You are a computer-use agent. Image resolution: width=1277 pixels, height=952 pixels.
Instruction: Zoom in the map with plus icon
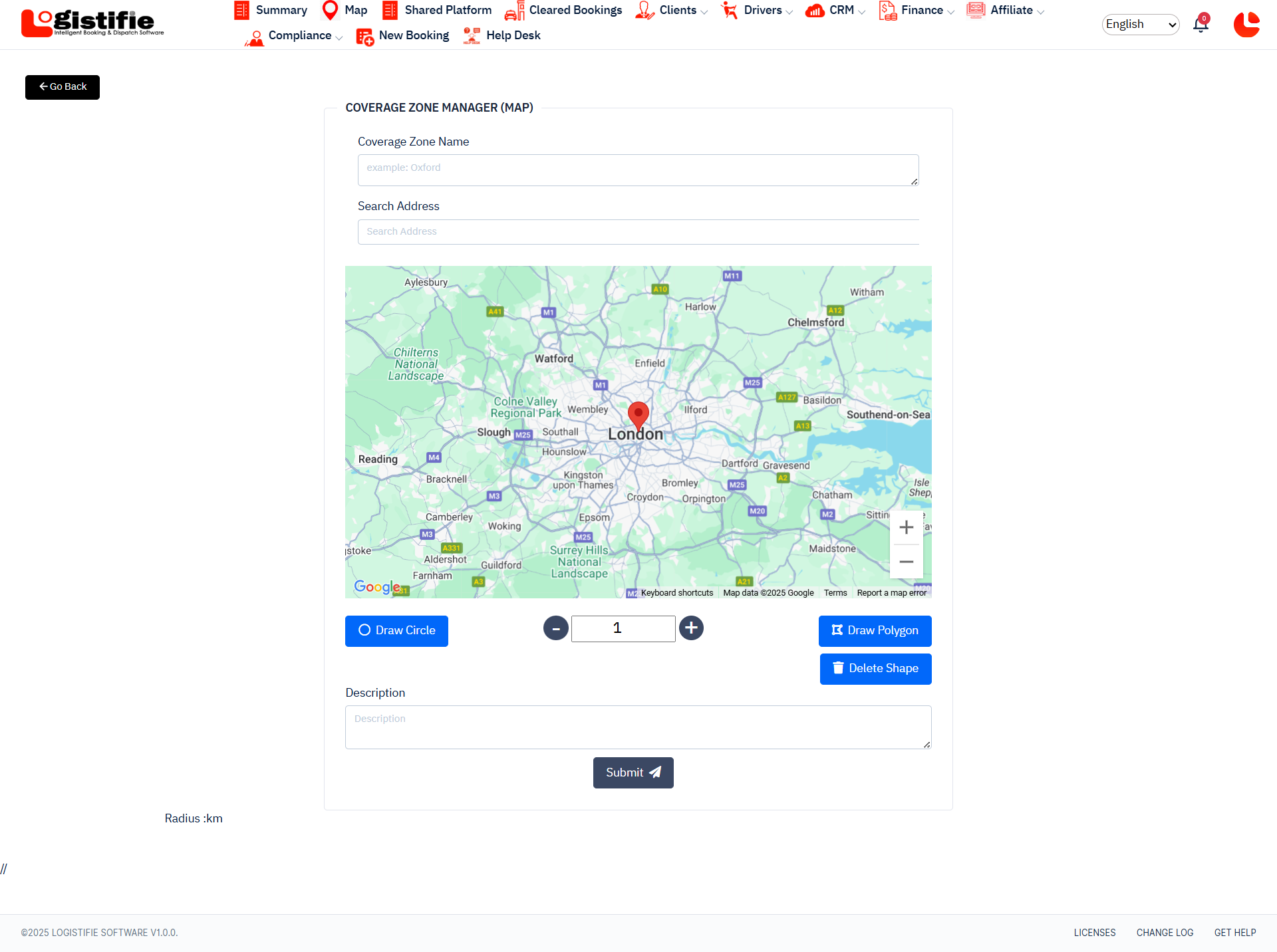tap(906, 528)
